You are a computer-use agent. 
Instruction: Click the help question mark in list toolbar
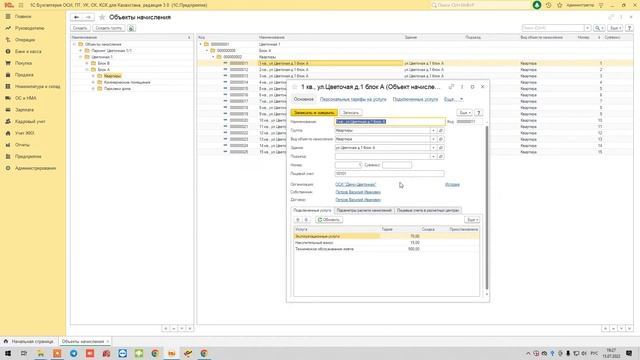click(629, 28)
